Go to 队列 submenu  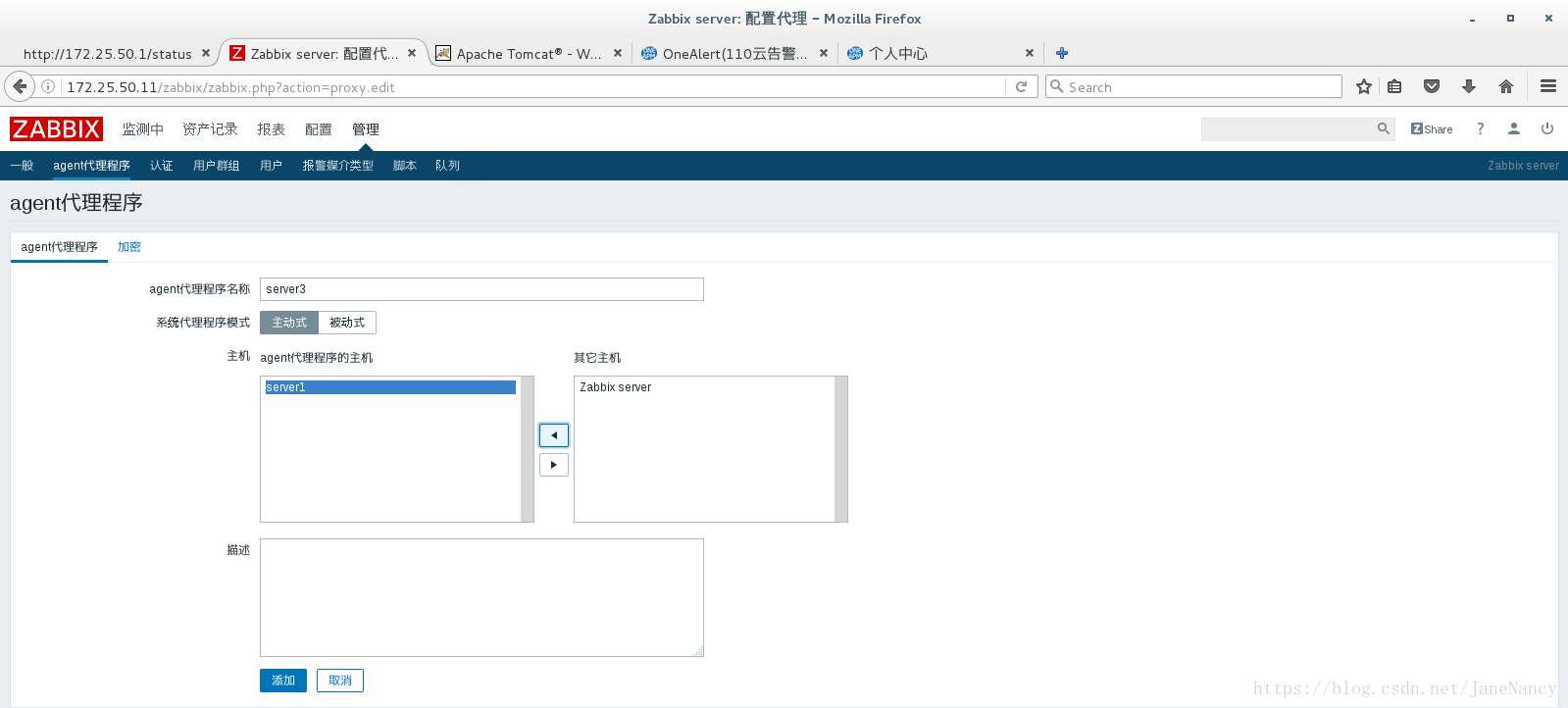click(x=447, y=166)
